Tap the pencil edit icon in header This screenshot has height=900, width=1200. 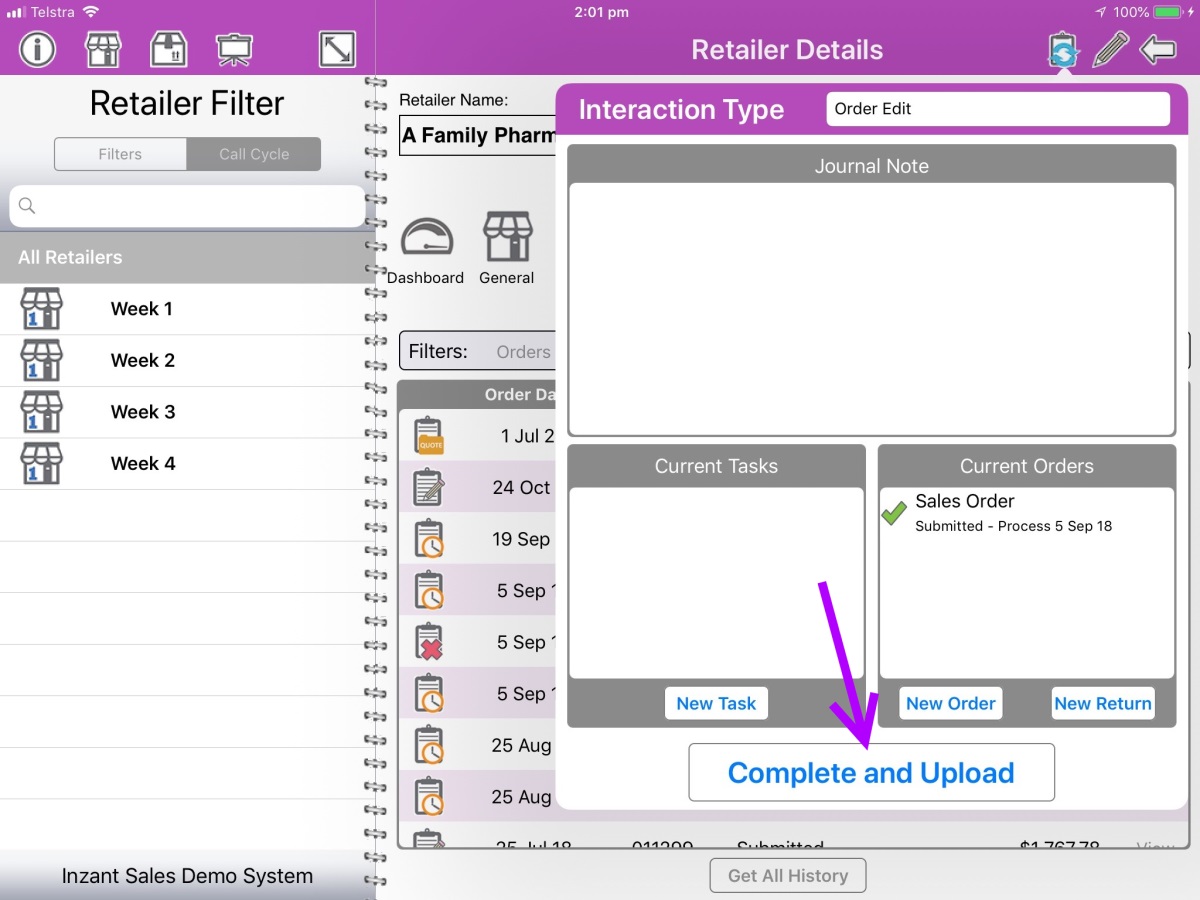[1110, 49]
